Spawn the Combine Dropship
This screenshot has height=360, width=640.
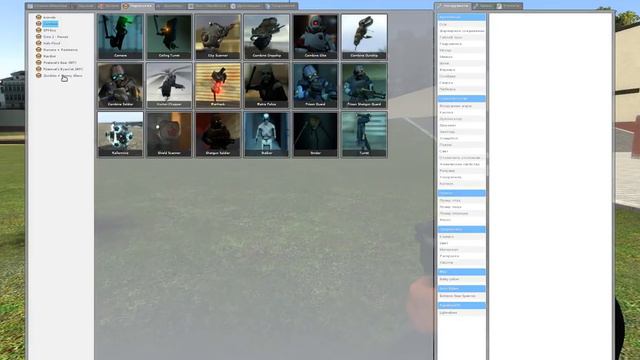tap(267, 37)
